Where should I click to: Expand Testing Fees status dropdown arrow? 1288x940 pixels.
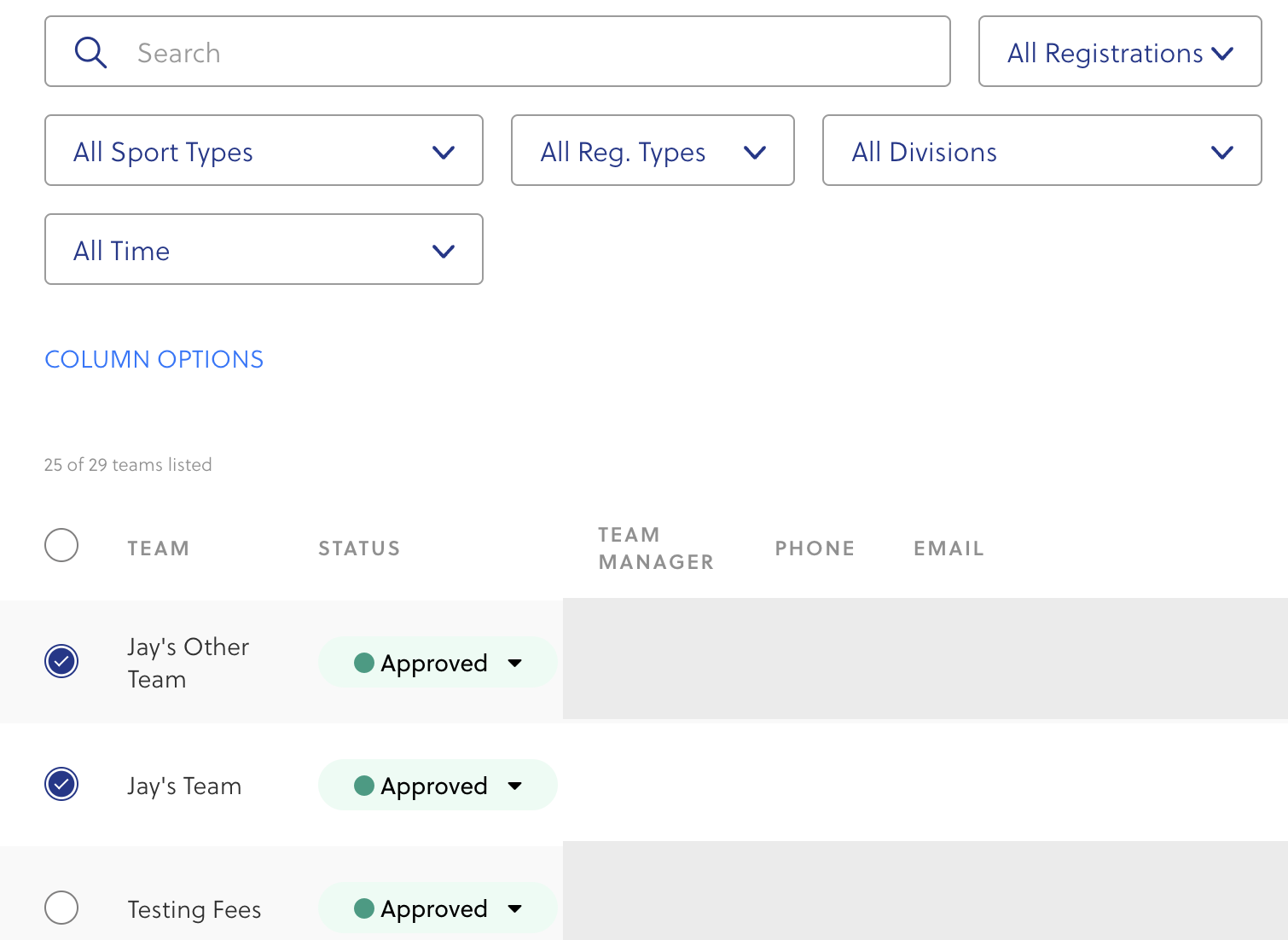(x=514, y=908)
